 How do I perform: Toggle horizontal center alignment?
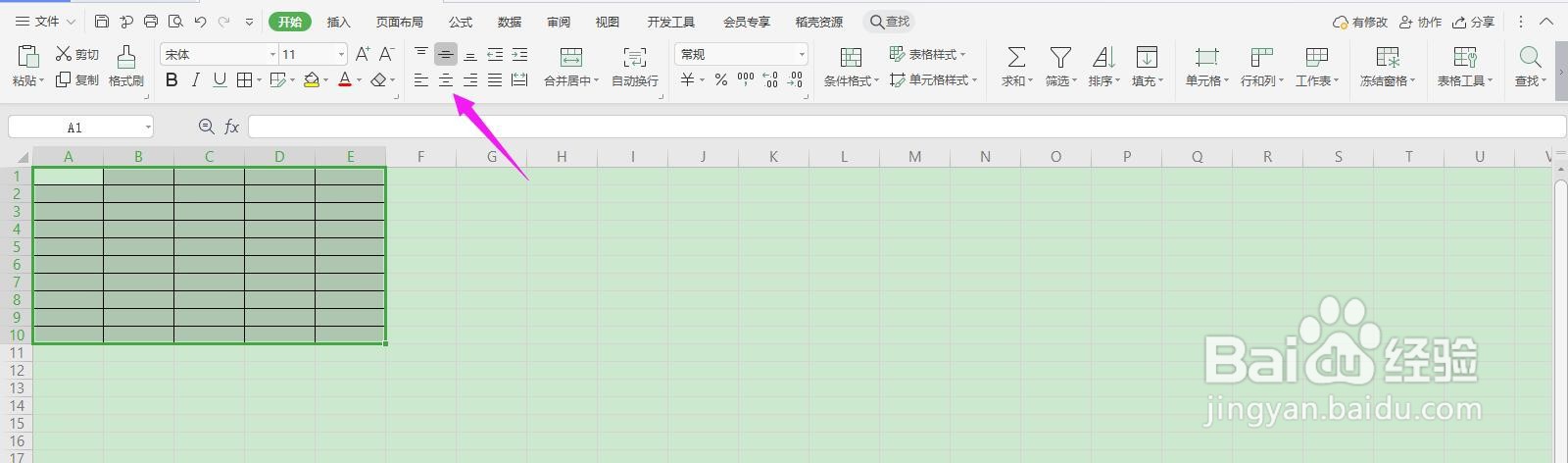point(446,80)
